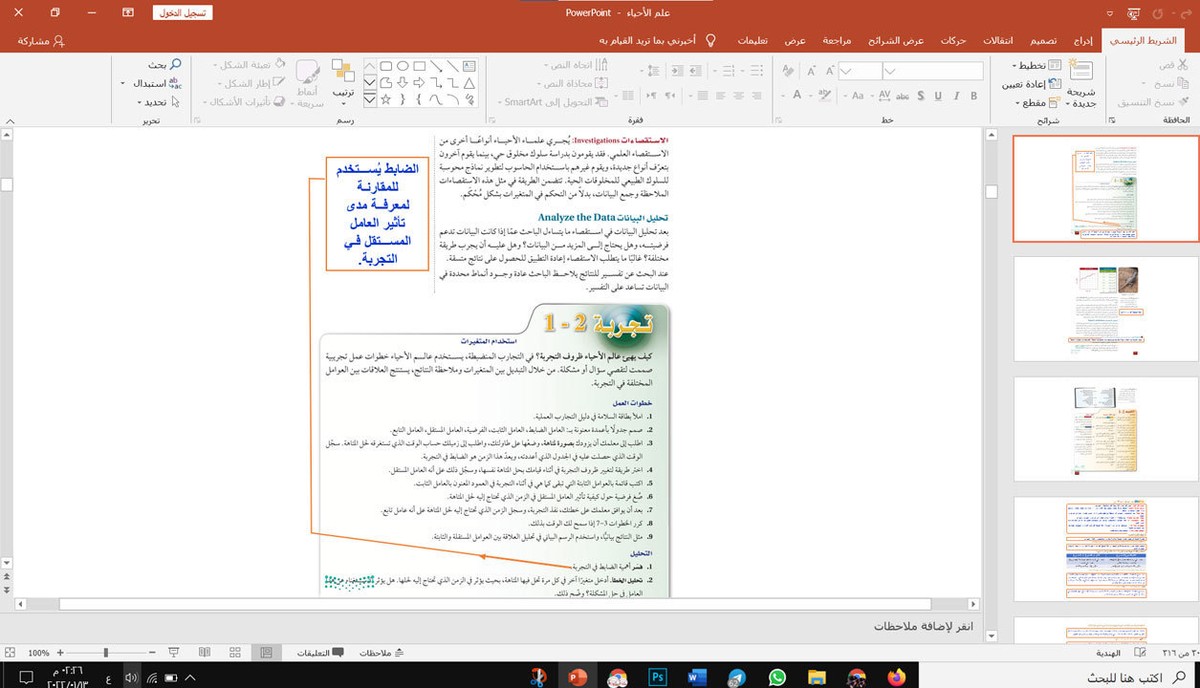1200x688 pixels.
Task: Select the oval shape in the shapes gallery
Action: pos(402,67)
